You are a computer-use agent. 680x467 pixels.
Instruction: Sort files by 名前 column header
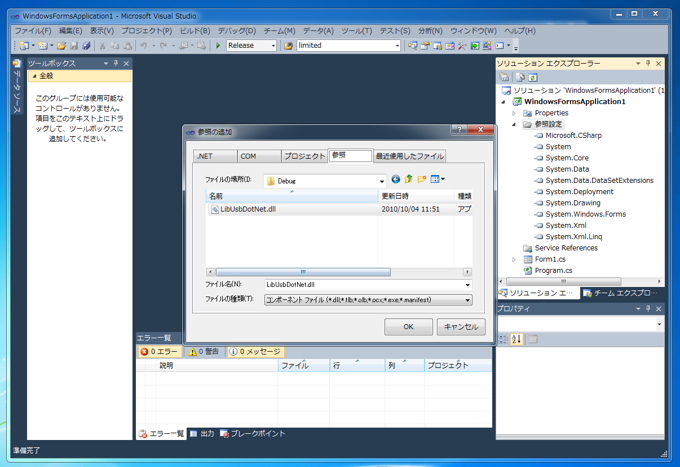[x=292, y=196]
